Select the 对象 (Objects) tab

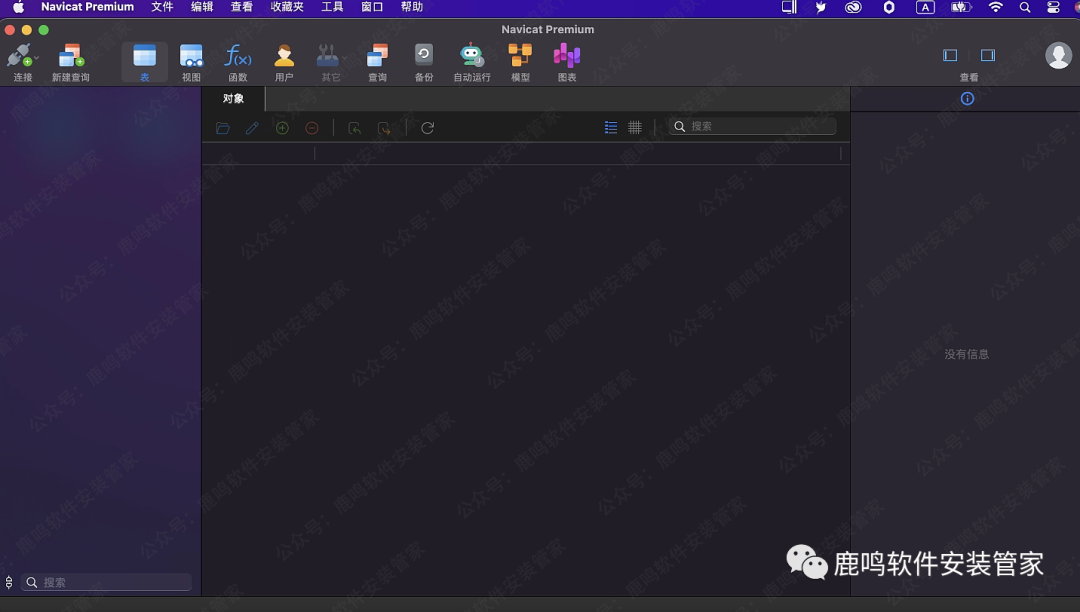233,99
